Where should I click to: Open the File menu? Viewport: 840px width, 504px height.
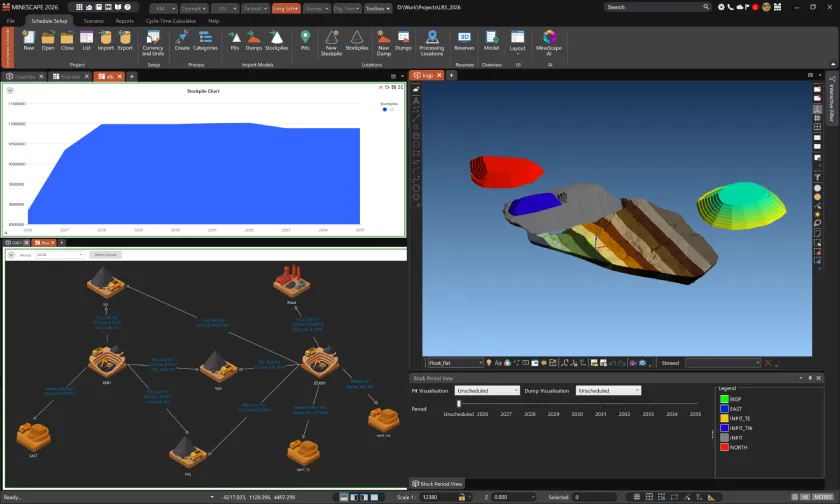click(11, 21)
